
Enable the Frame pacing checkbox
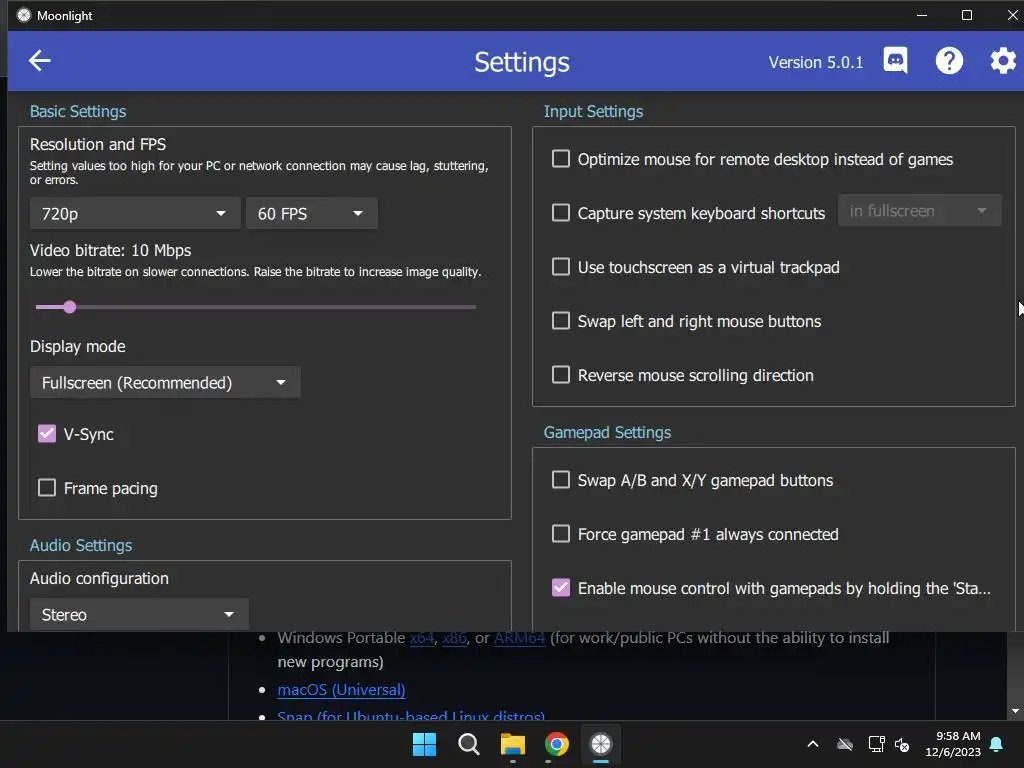[x=47, y=488]
